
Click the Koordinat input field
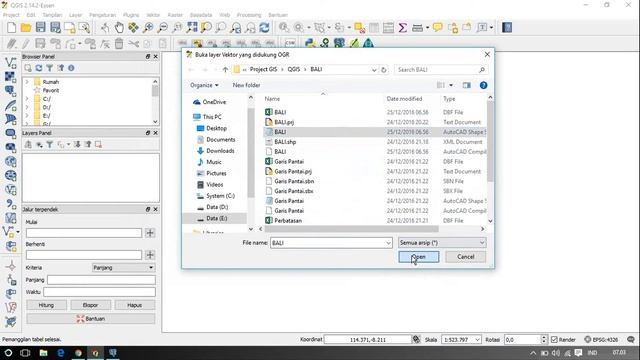(x=368, y=340)
